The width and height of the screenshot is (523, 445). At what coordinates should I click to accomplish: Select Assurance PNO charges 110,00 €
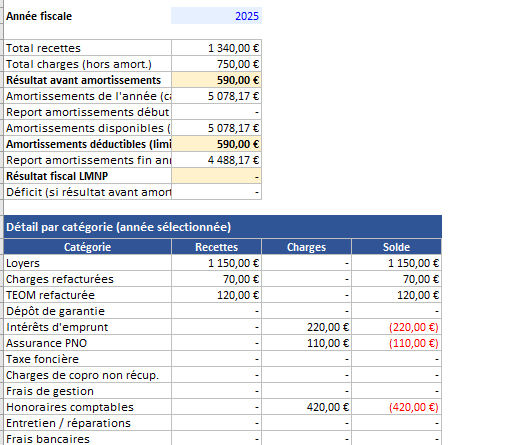307,343
